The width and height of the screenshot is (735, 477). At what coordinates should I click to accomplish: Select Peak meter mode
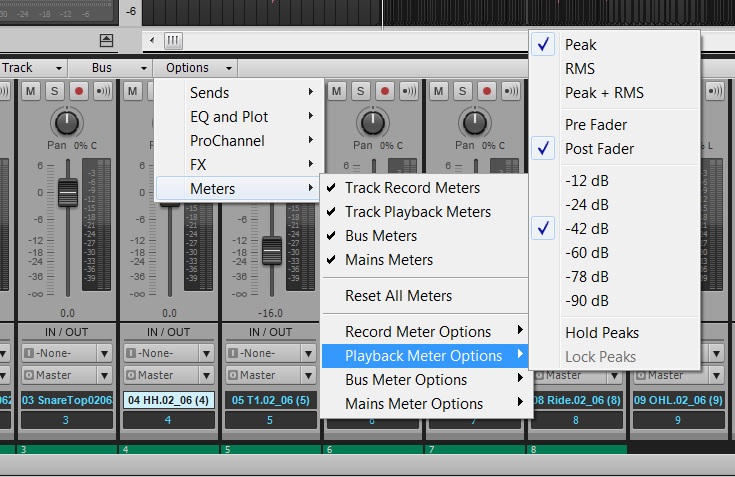(615, 45)
